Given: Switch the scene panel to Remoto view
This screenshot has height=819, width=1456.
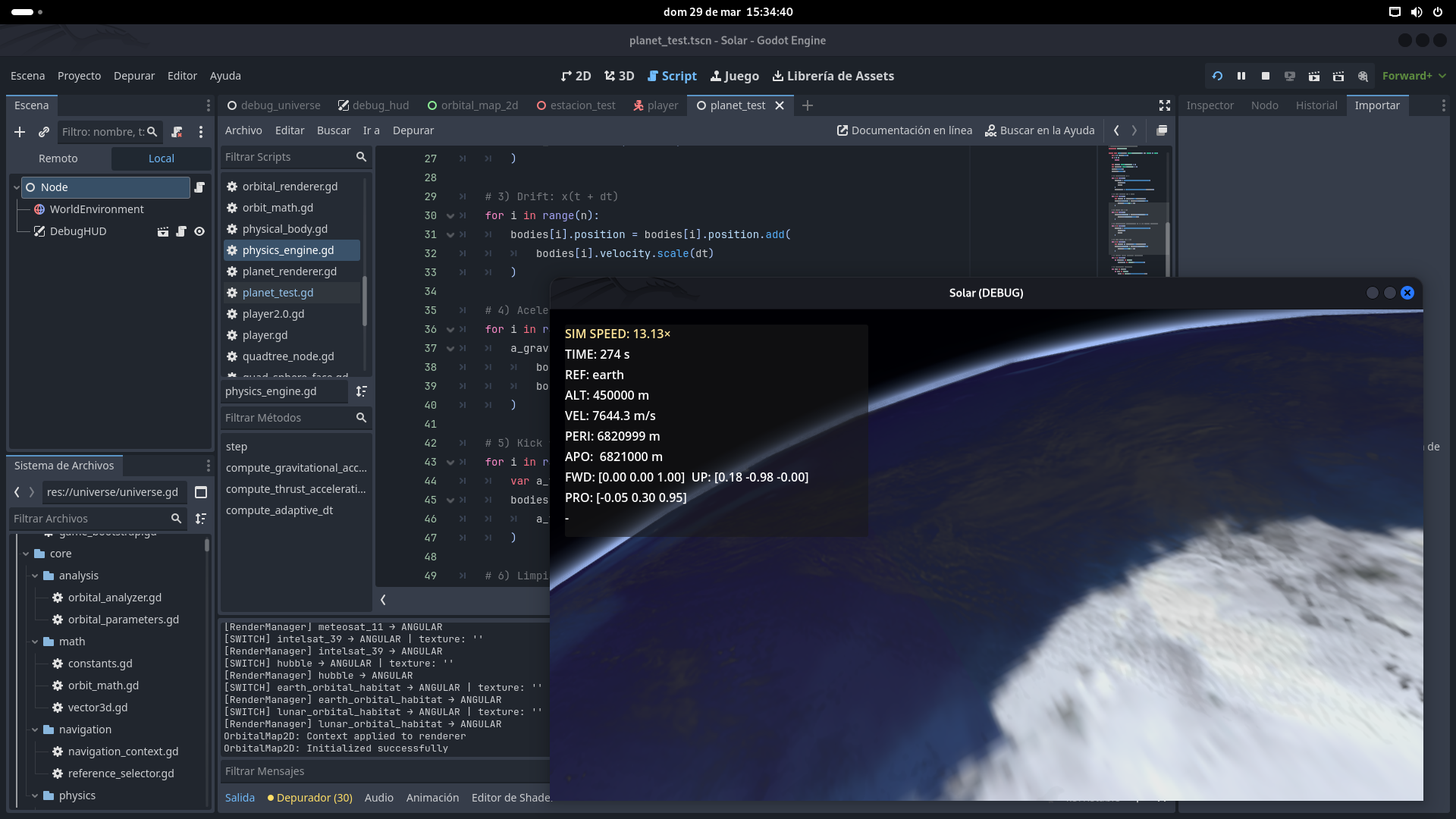Looking at the screenshot, I should click(x=58, y=158).
